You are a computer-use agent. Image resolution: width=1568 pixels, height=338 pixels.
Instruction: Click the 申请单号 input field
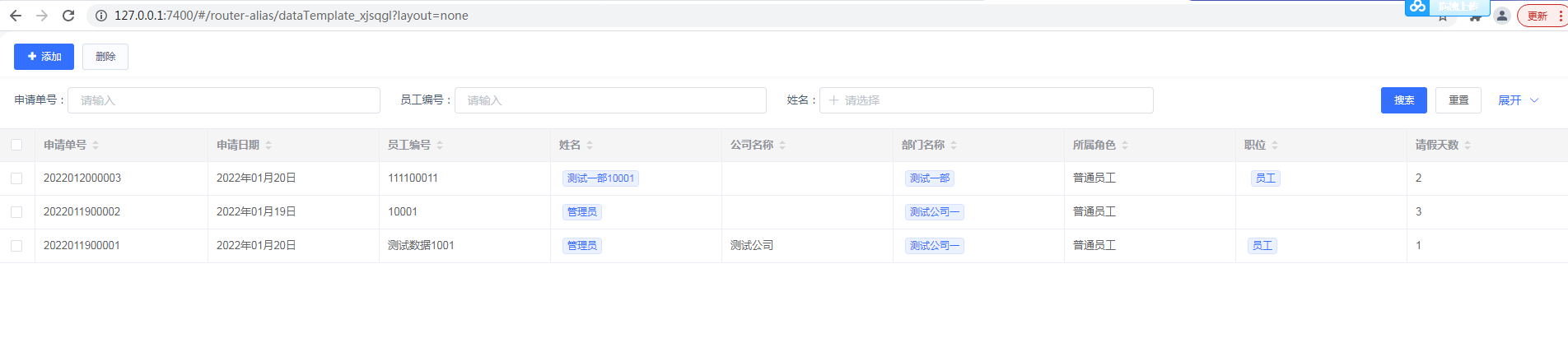[x=223, y=100]
